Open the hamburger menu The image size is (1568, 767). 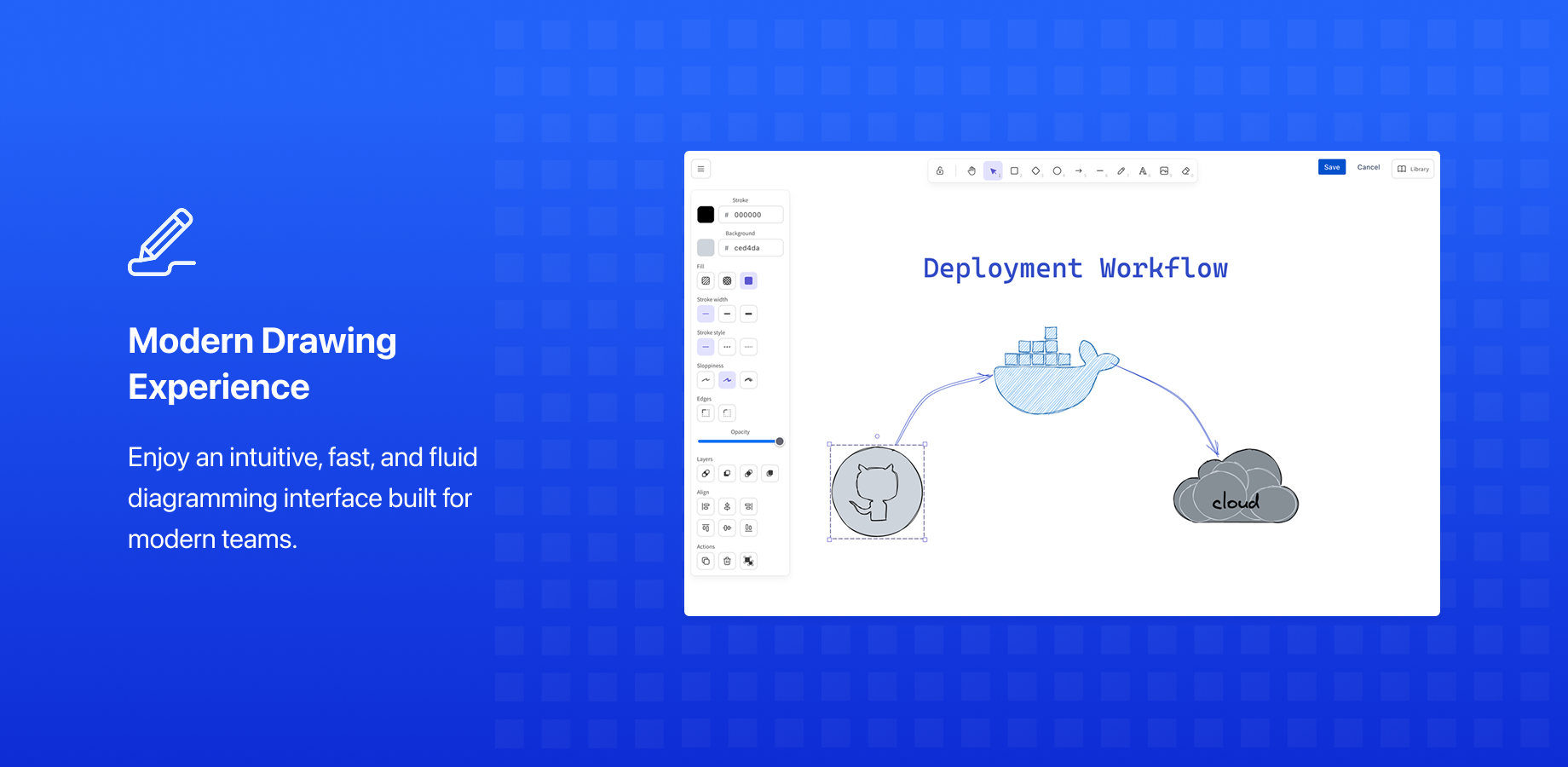700,169
